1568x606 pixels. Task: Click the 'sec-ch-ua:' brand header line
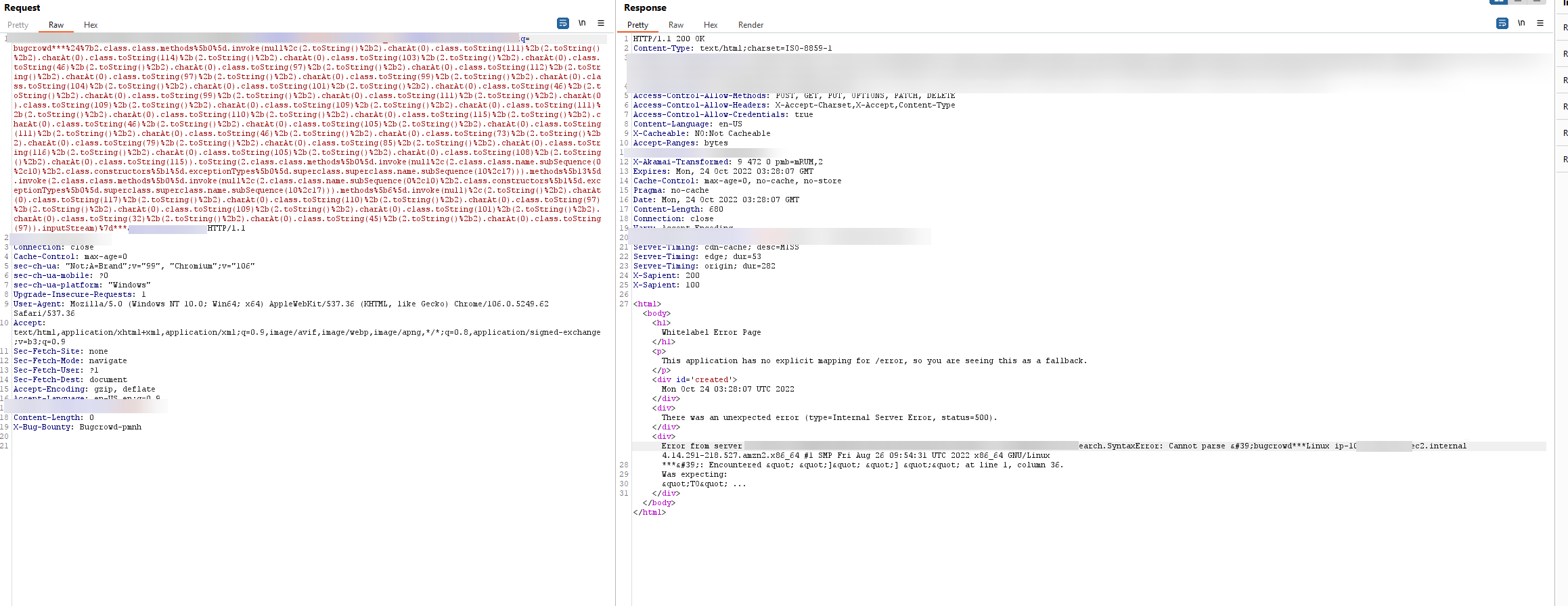(134, 266)
